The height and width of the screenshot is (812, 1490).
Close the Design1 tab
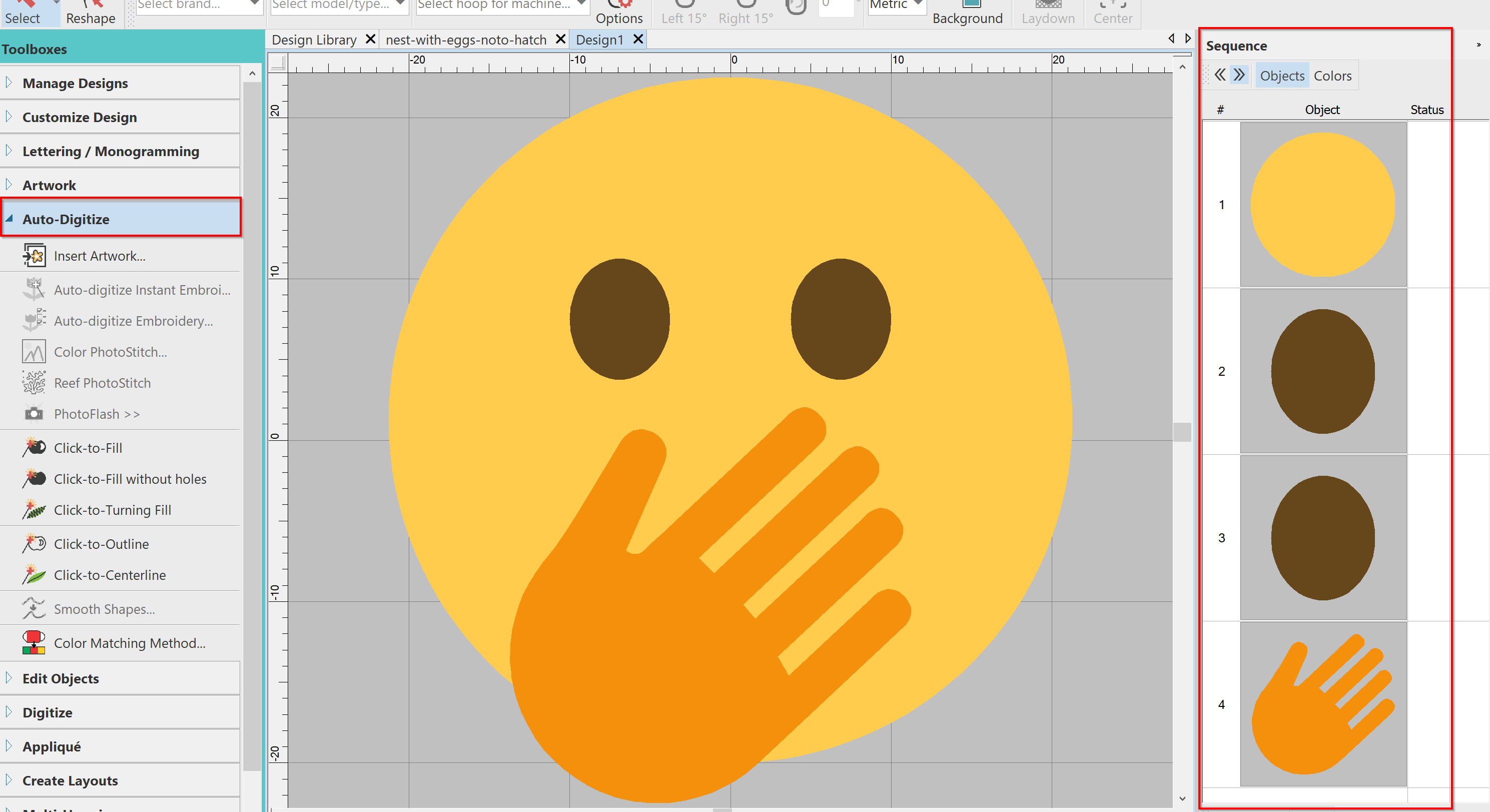coord(638,40)
